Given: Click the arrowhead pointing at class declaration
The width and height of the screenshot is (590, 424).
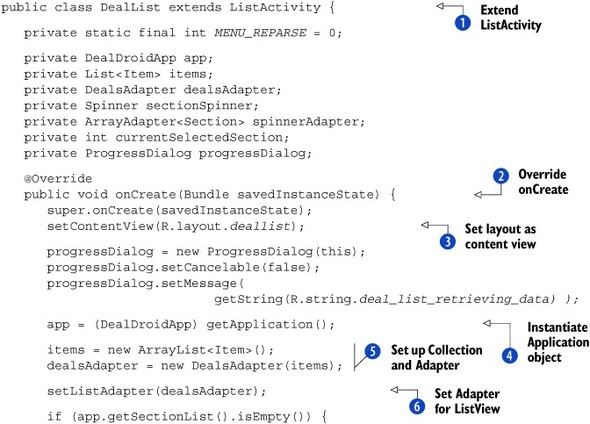Looking at the screenshot, I should click(441, 6).
